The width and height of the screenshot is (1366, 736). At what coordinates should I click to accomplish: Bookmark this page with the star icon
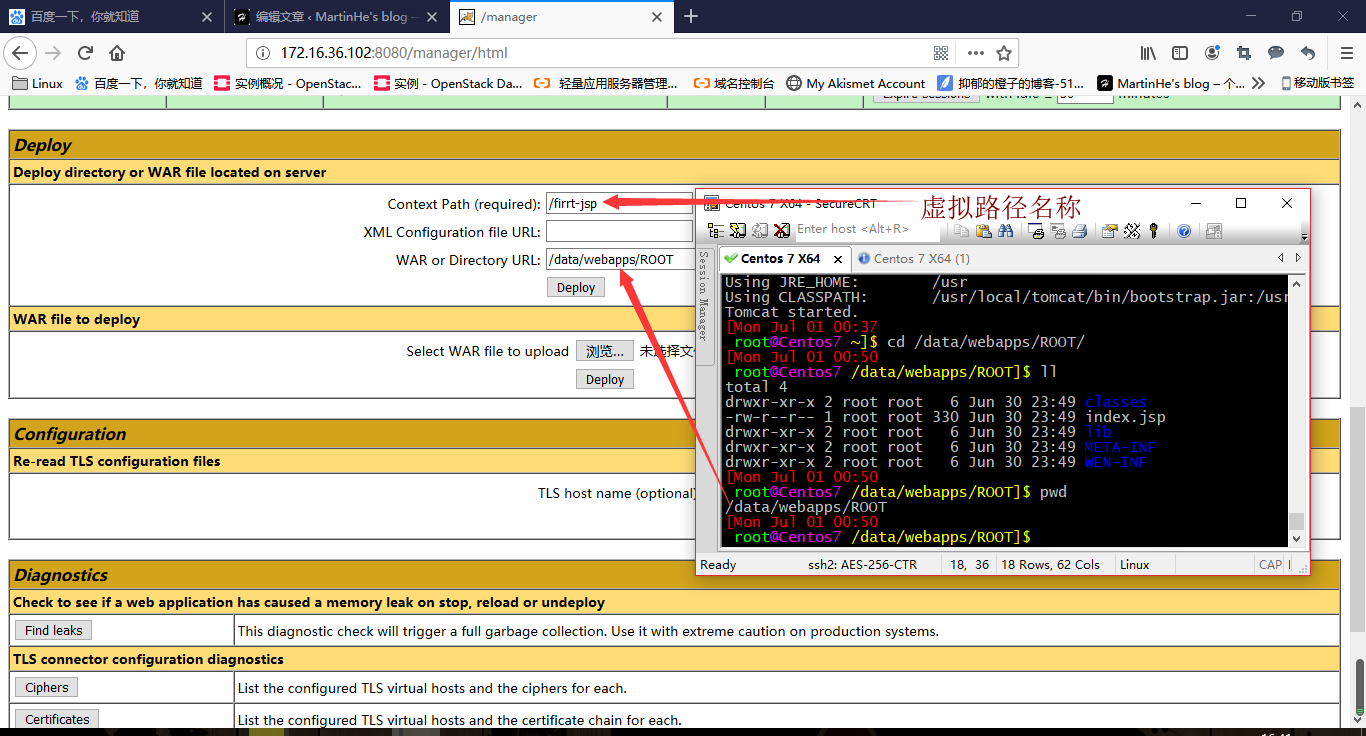[x=1004, y=53]
